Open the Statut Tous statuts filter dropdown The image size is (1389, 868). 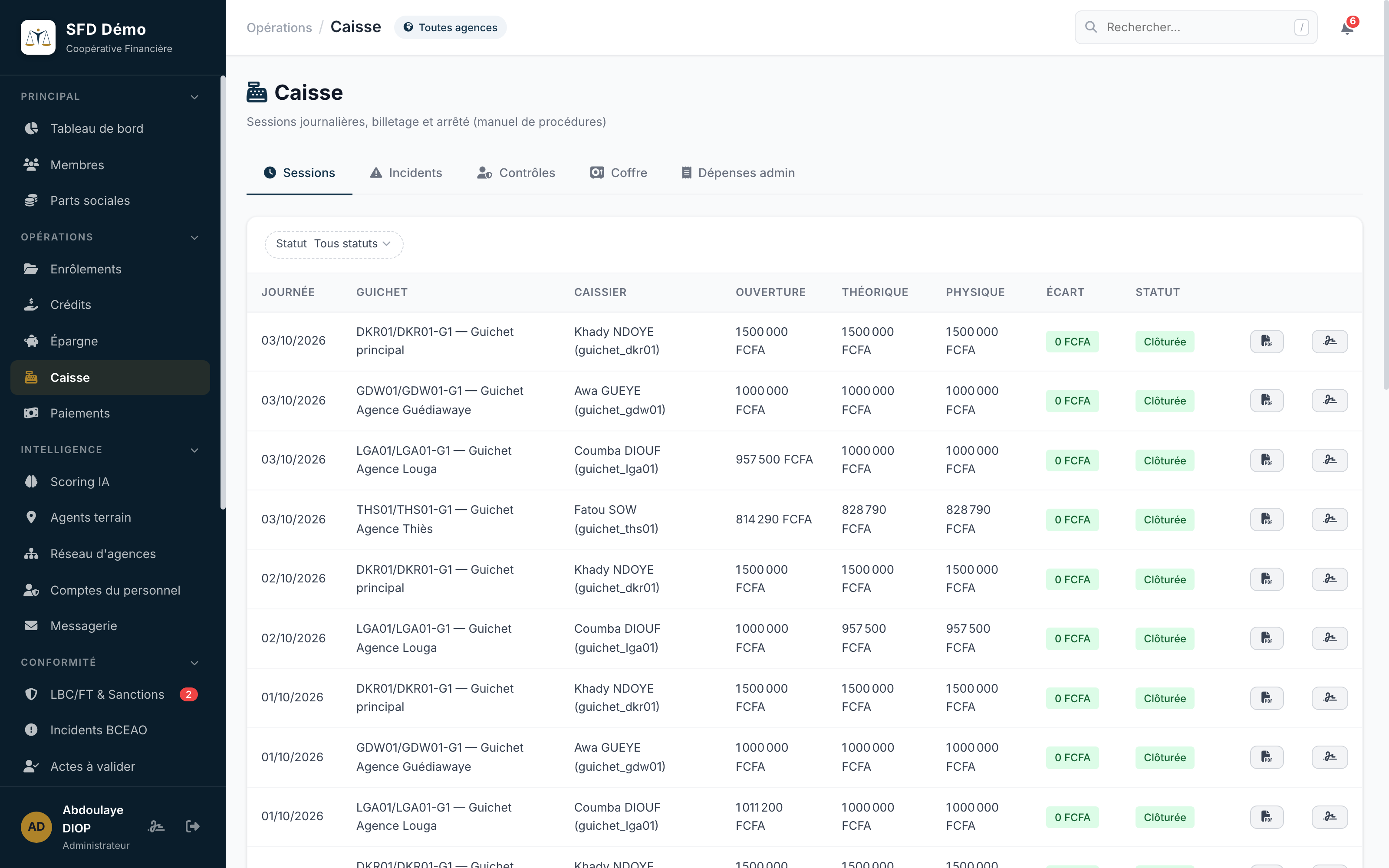click(x=333, y=244)
